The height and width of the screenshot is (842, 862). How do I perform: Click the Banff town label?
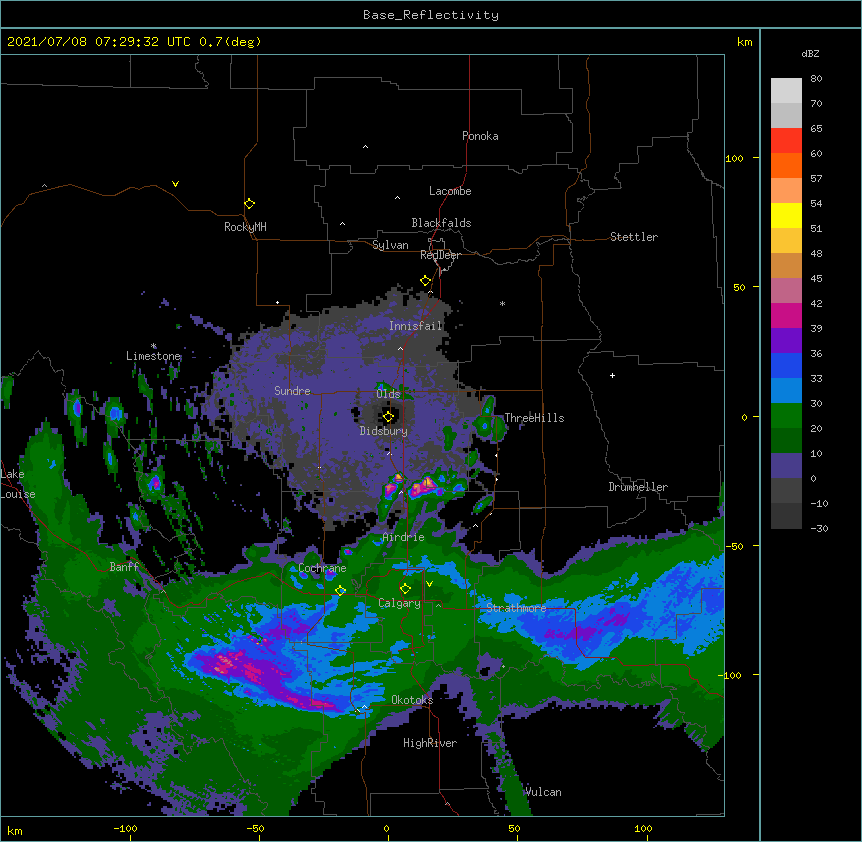pyautogui.click(x=124, y=567)
